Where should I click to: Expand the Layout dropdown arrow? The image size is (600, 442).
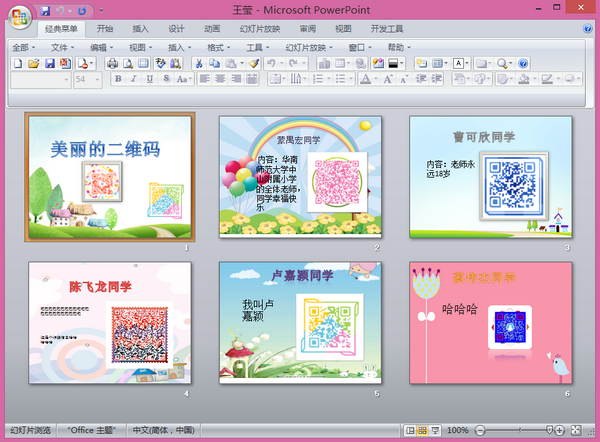[x=446, y=63]
